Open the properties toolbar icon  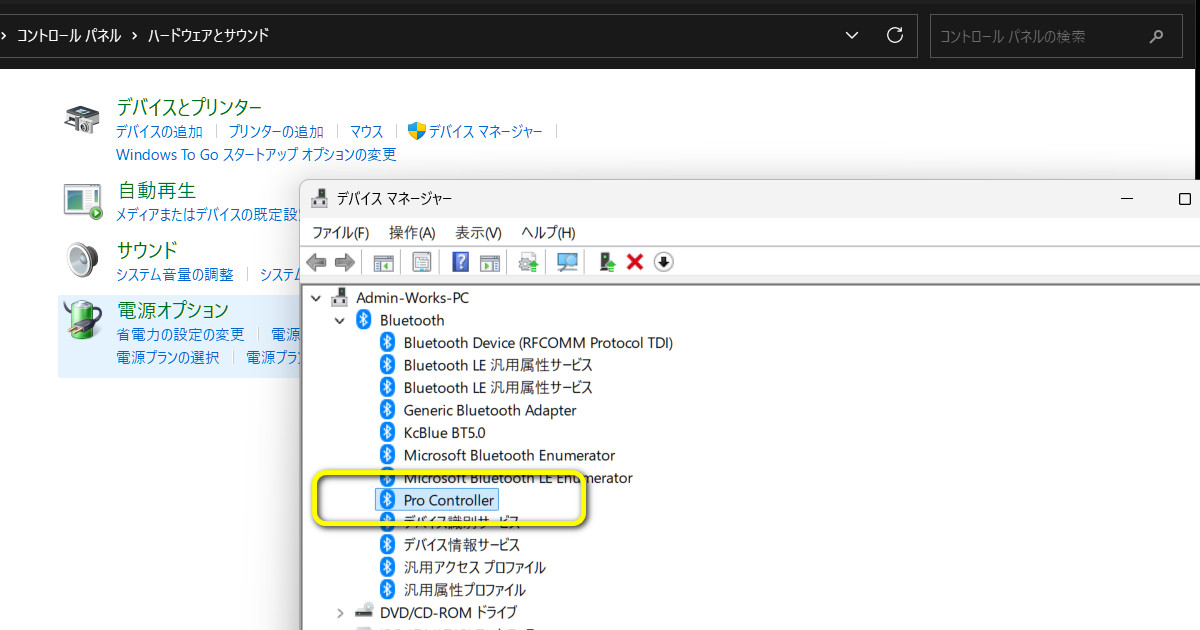click(422, 262)
